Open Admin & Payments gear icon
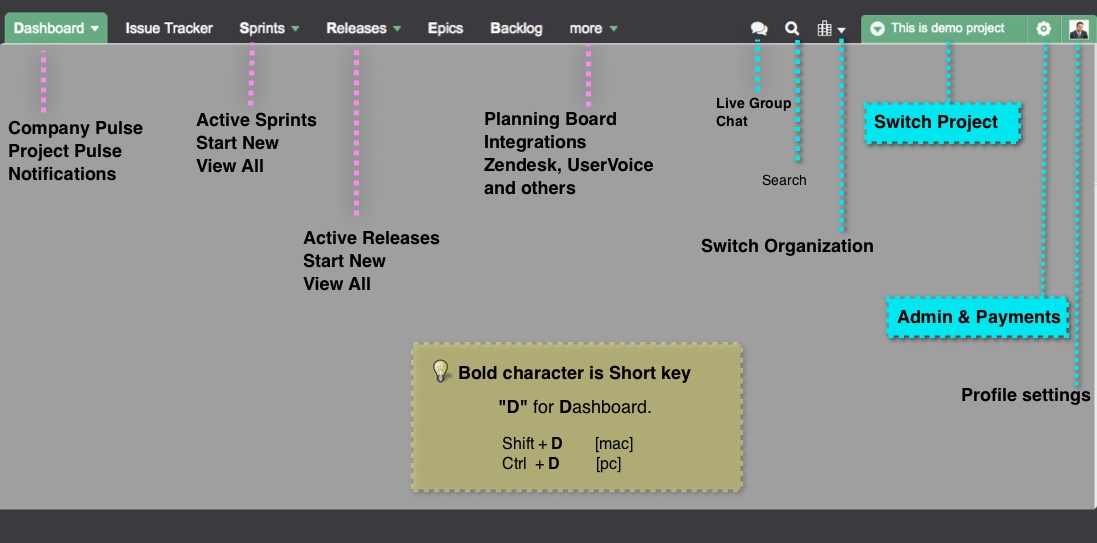The image size is (1097, 543). coord(1043,29)
